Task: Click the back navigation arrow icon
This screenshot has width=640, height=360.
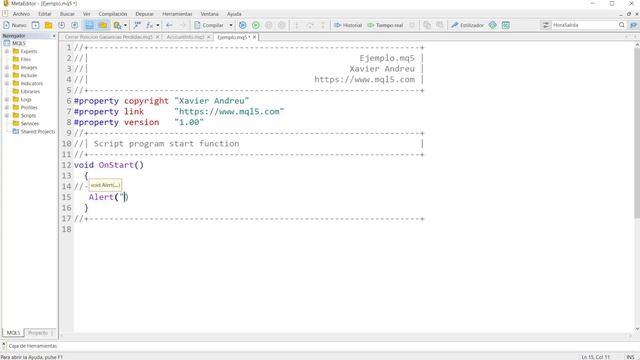Action: tap(169, 25)
